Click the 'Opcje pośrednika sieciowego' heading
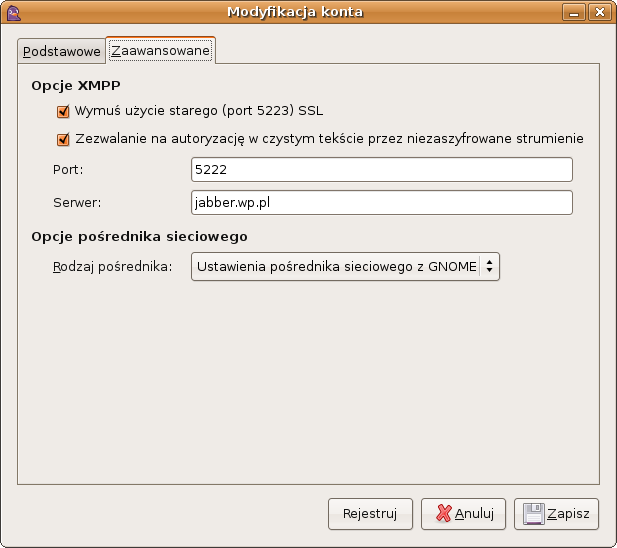 point(139,236)
